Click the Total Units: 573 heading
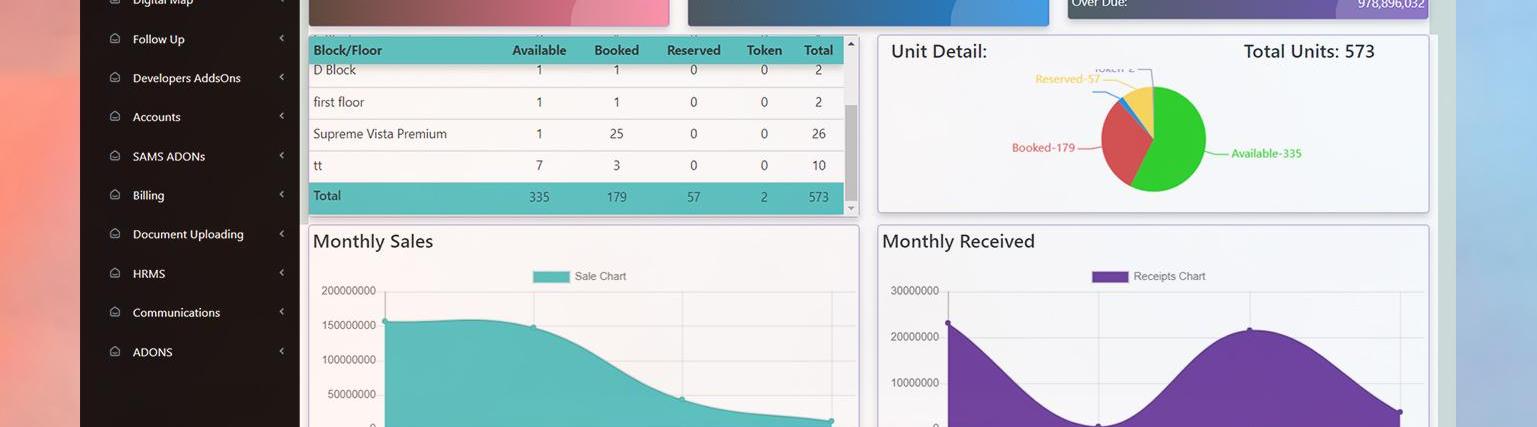This screenshot has width=1537, height=427. click(1309, 51)
